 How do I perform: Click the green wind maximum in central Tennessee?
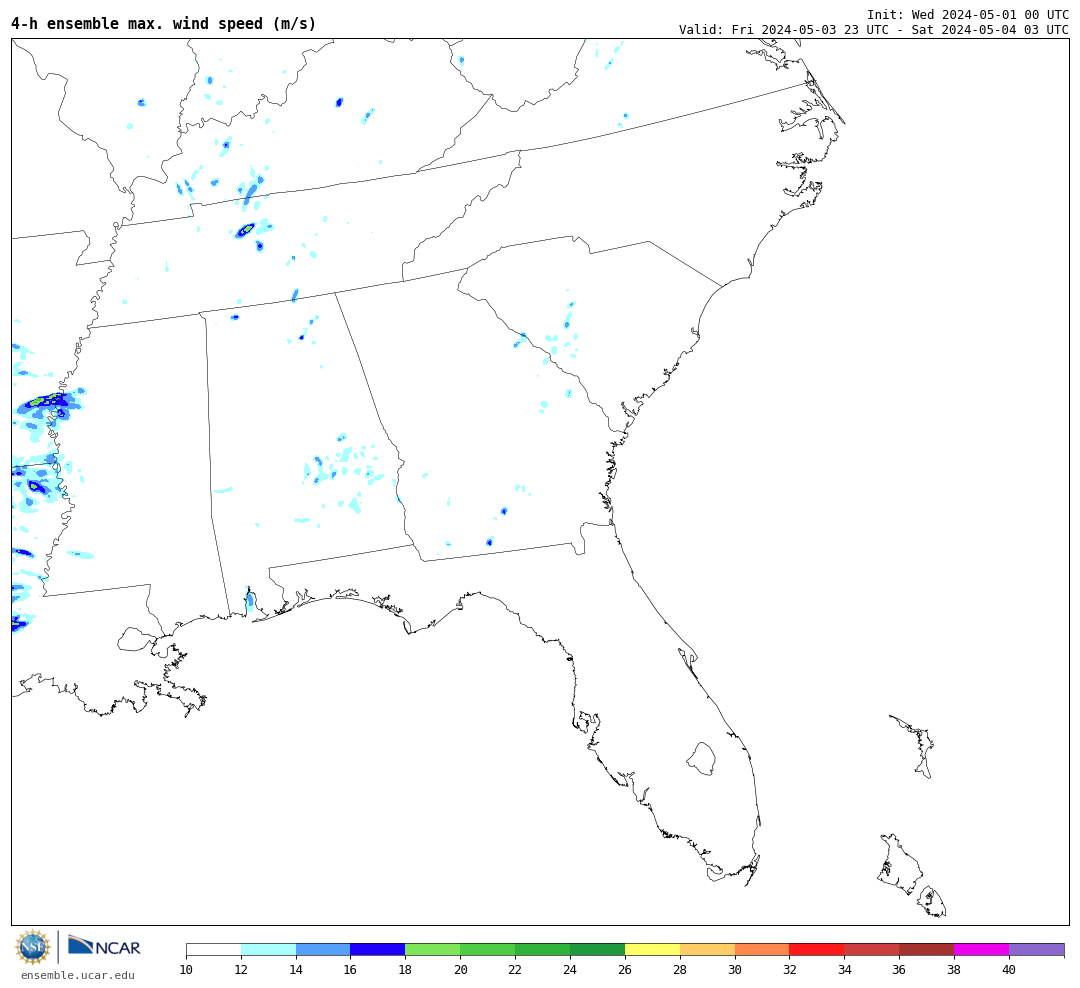pos(246,229)
